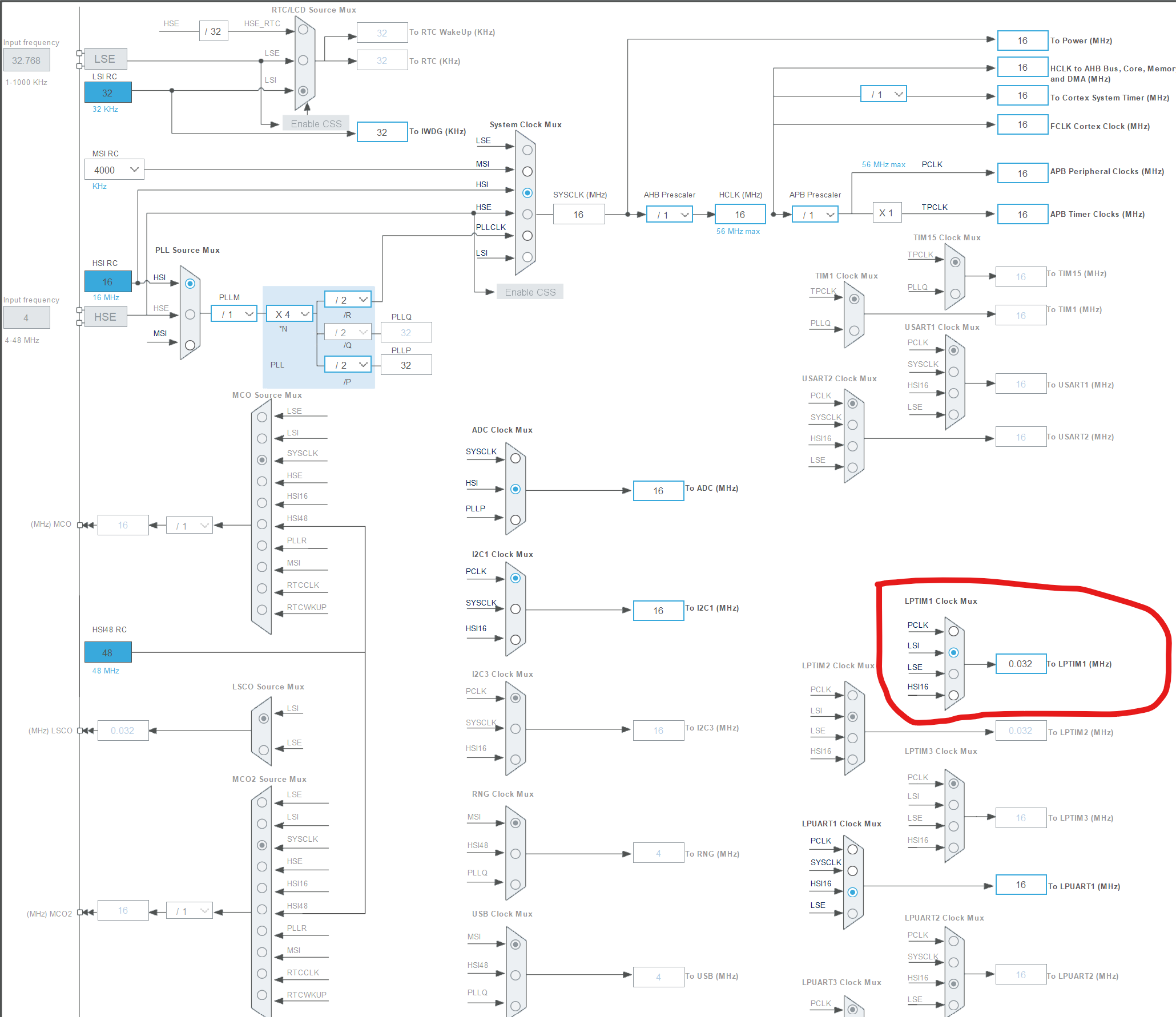The width and height of the screenshot is (1176, 1017).
Task: Click the HSI48 RC 48 MHz block
Action: coord(108,652)
